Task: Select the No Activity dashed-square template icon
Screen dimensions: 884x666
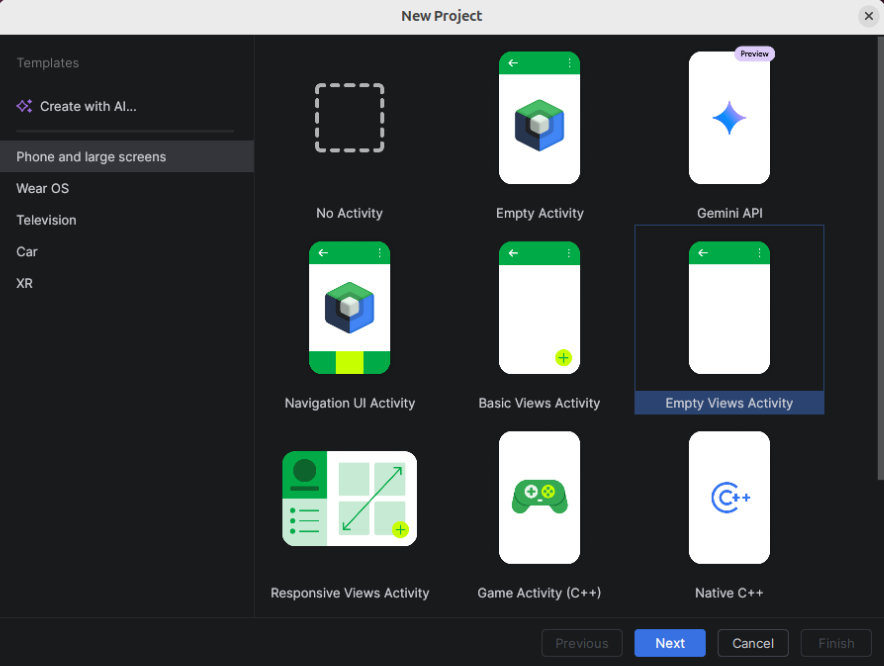Action: coord(350,118)
